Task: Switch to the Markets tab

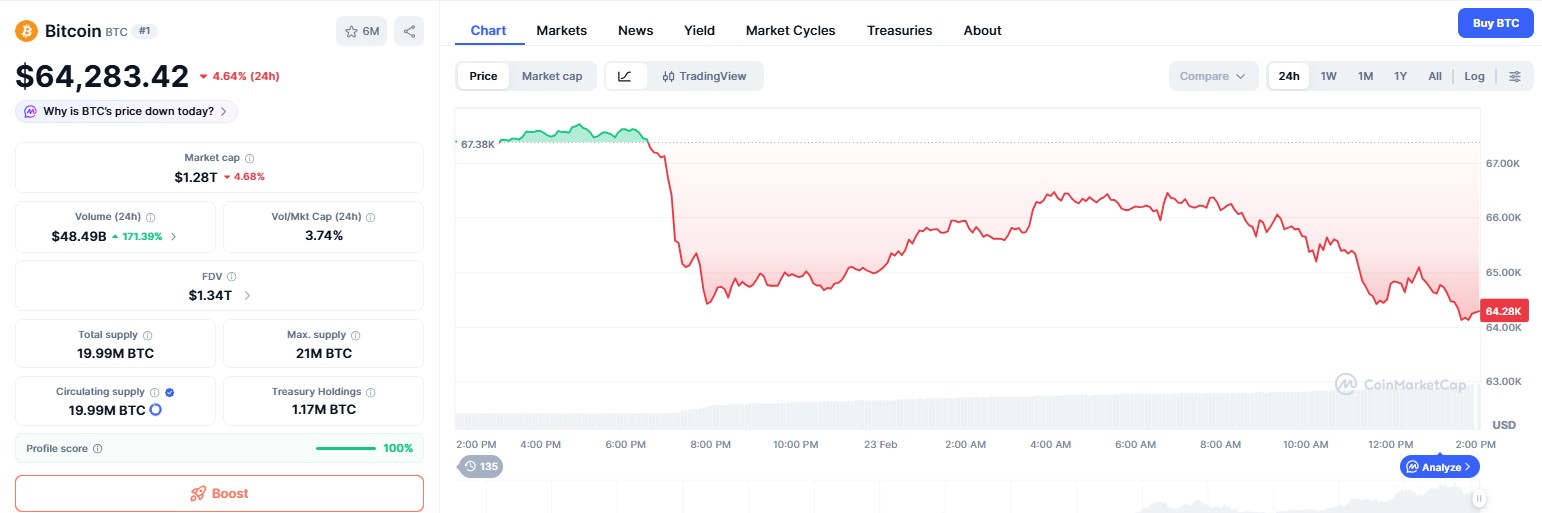Action: [x=561, y=30]
